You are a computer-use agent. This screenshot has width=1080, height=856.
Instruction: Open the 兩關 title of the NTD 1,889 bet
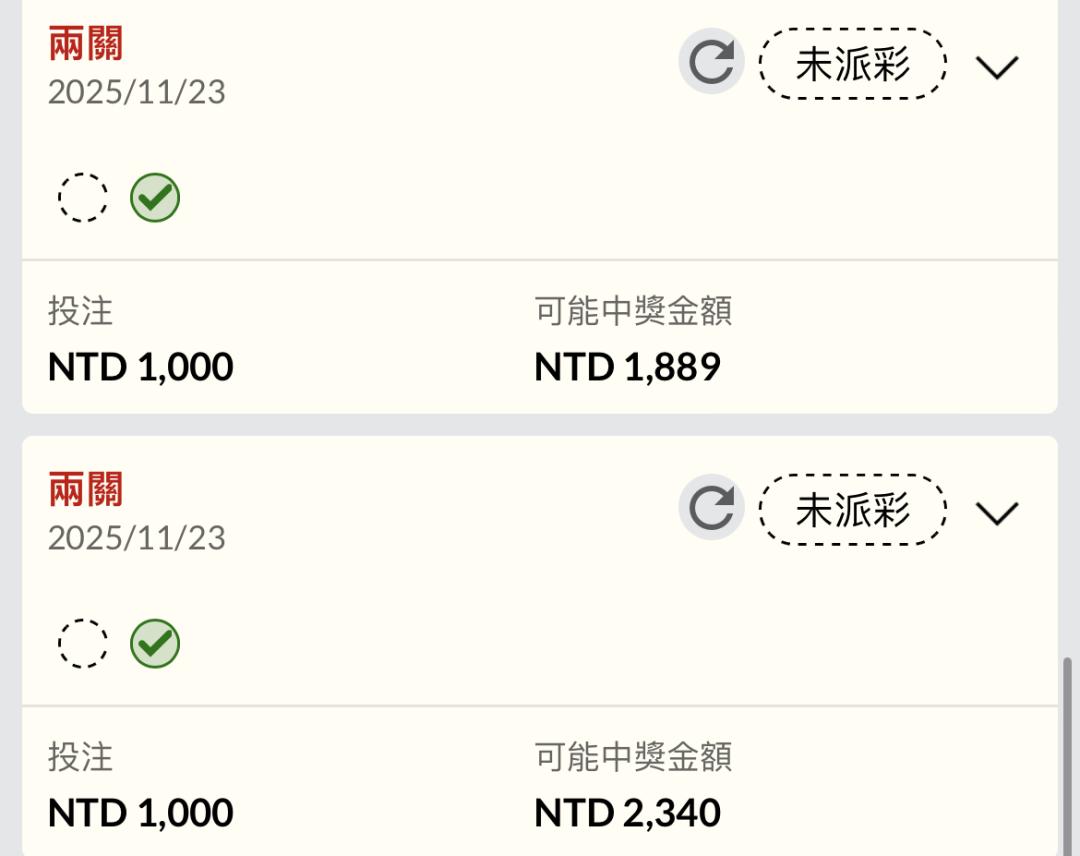tap(86, 44)
